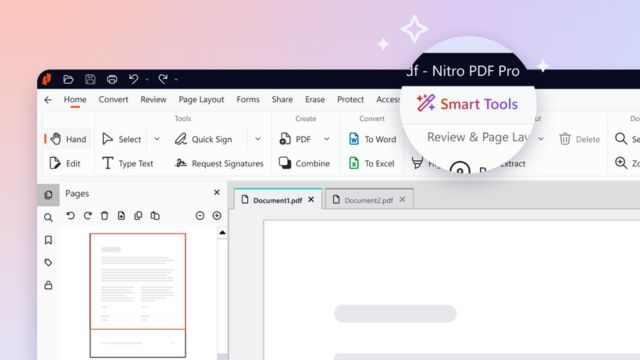The width and height of the screenshot is (640, 360).
Task: Switch to the Home ribbon tab
Action: click(x=75, y=99)
